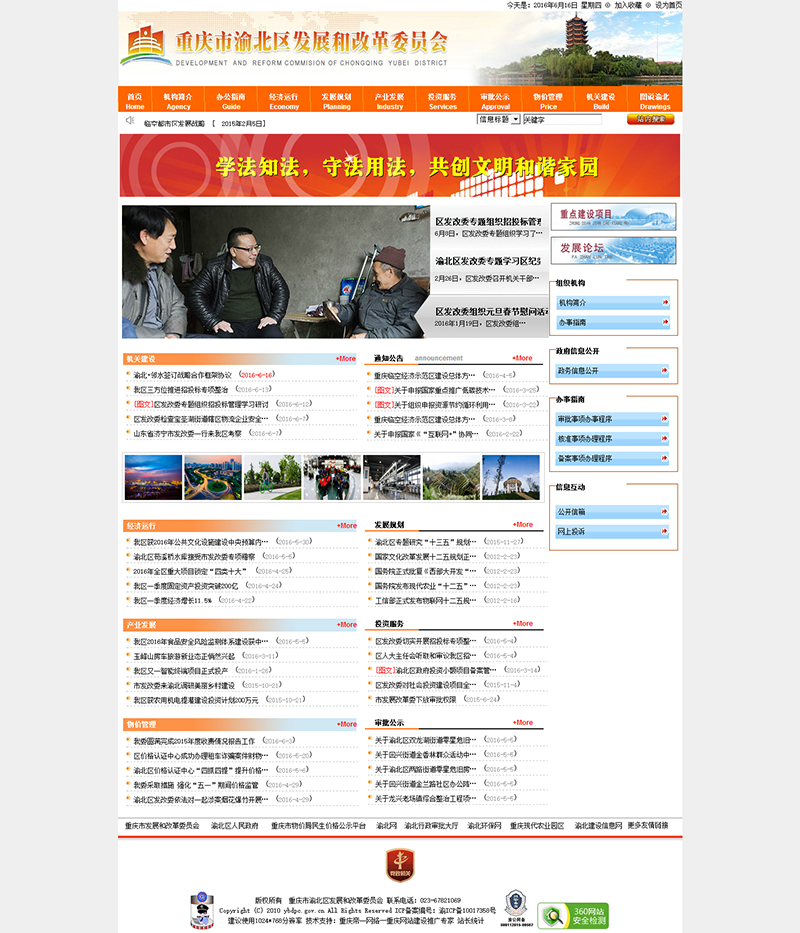
Task: Open headline 渝北区发改委专题学习区纪
Action: 488,261
